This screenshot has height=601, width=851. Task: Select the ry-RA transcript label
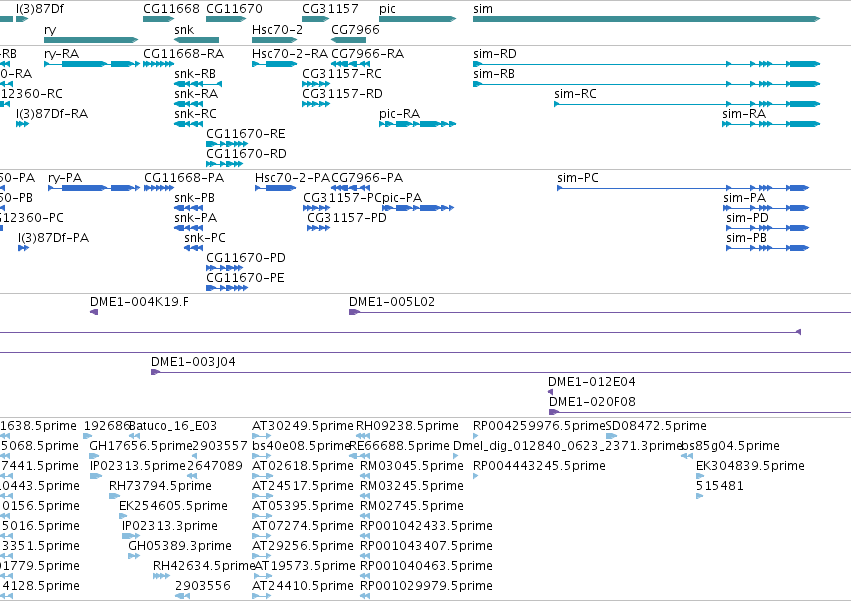pos(61,54)
